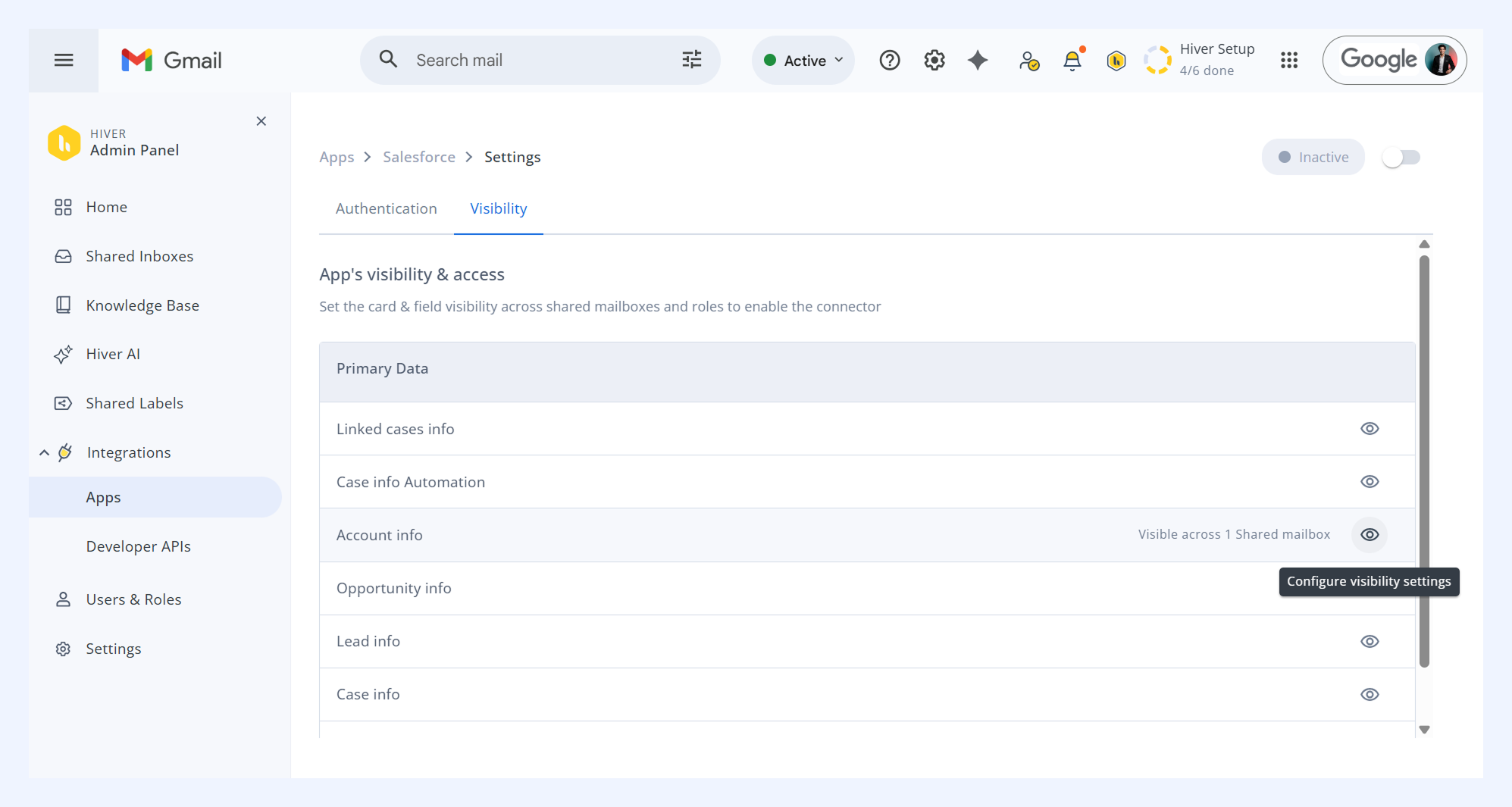Open the Active status dropdown
Viewport: 1512px width, 807px height.
803,60
